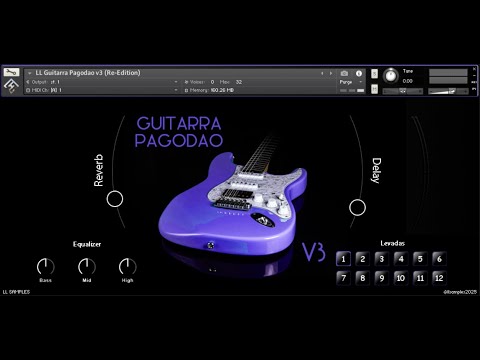Open instrument info with the 'i' icon
480x360 pixels.
[x=359, y=73]
